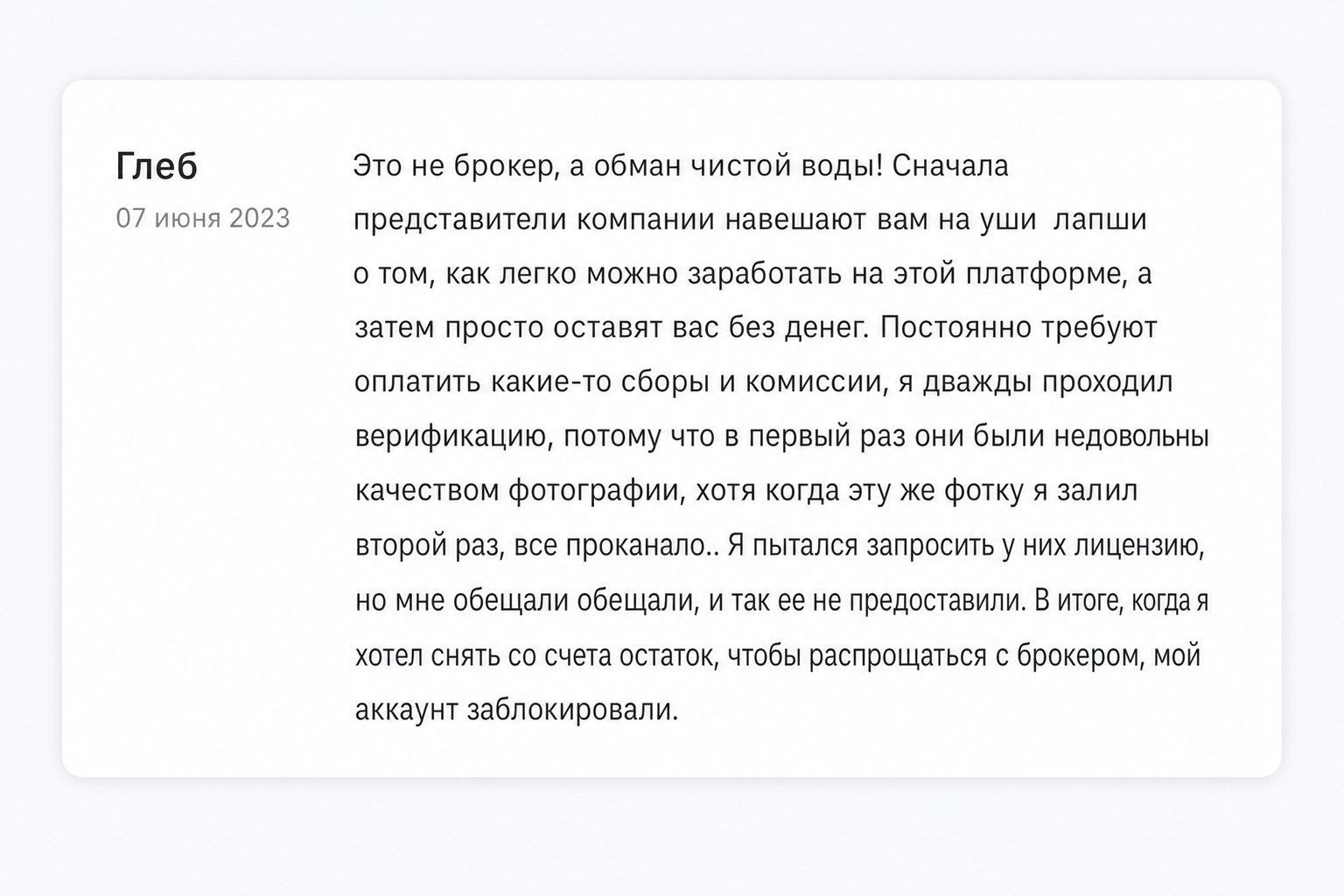This screenshot has width=1344, height=896.
Task: Select the word верификацию in the review
Action: point(453,437)
